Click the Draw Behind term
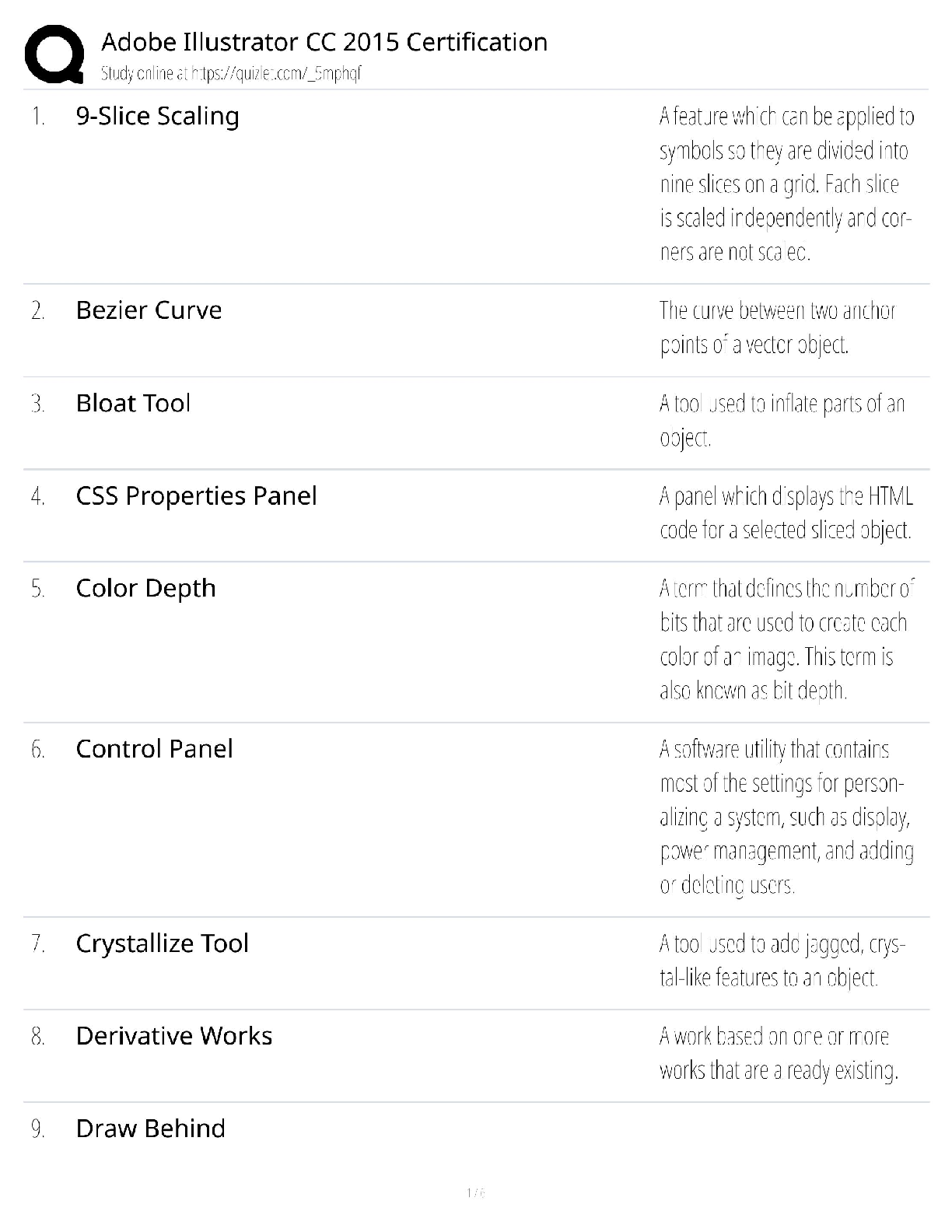 coord(150,1128)
